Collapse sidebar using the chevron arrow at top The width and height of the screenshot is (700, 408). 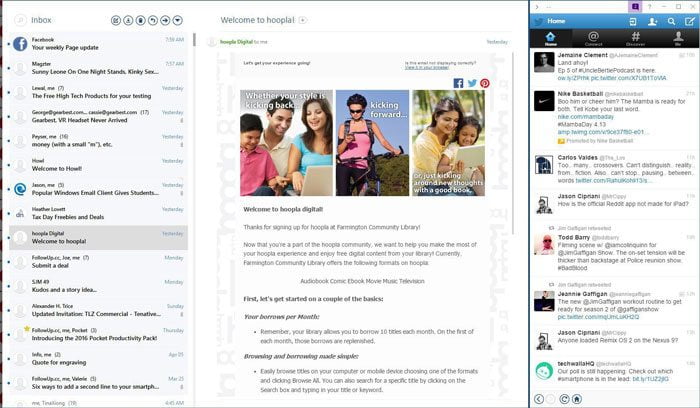(x=537, y=7)
